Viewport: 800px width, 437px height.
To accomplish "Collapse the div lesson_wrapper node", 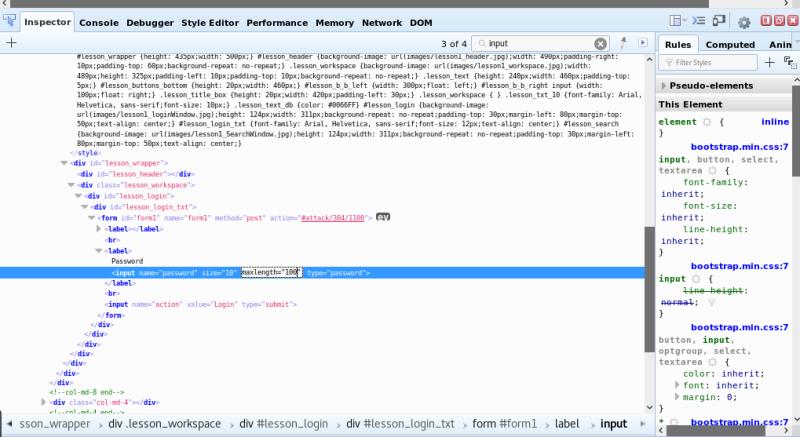I will tap(64, 163).
